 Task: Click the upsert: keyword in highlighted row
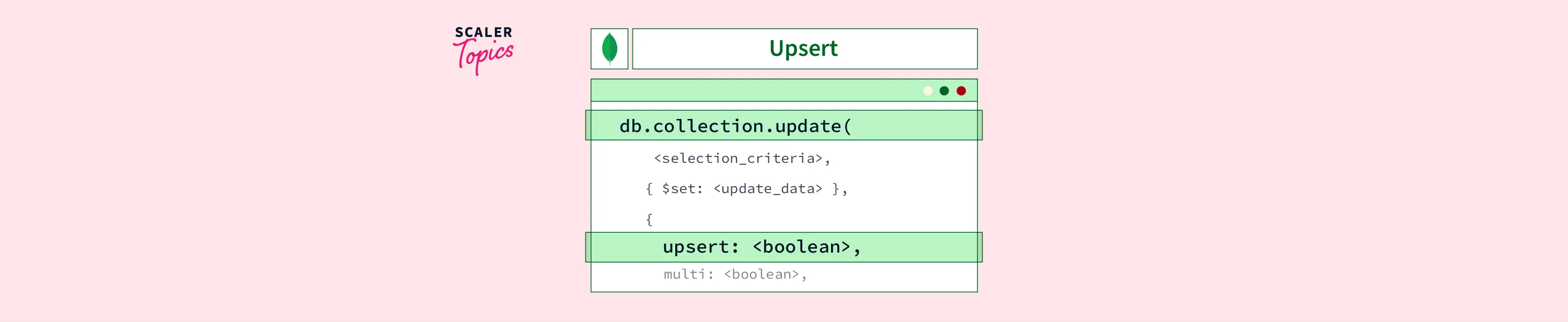click(x=700, y=247)
